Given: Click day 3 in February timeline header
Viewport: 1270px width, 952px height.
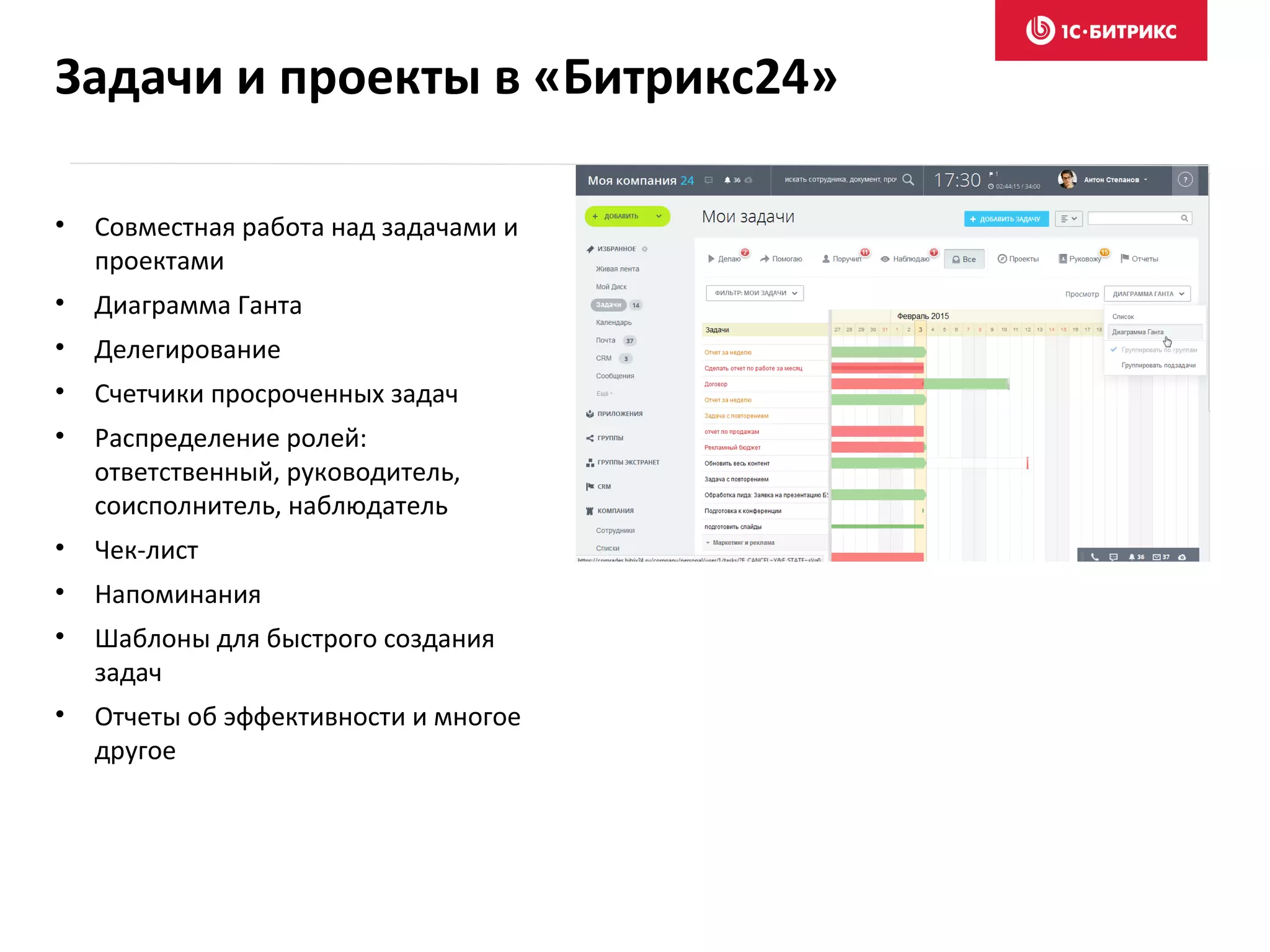Looking at the screenshot, I should coord(920,330).
